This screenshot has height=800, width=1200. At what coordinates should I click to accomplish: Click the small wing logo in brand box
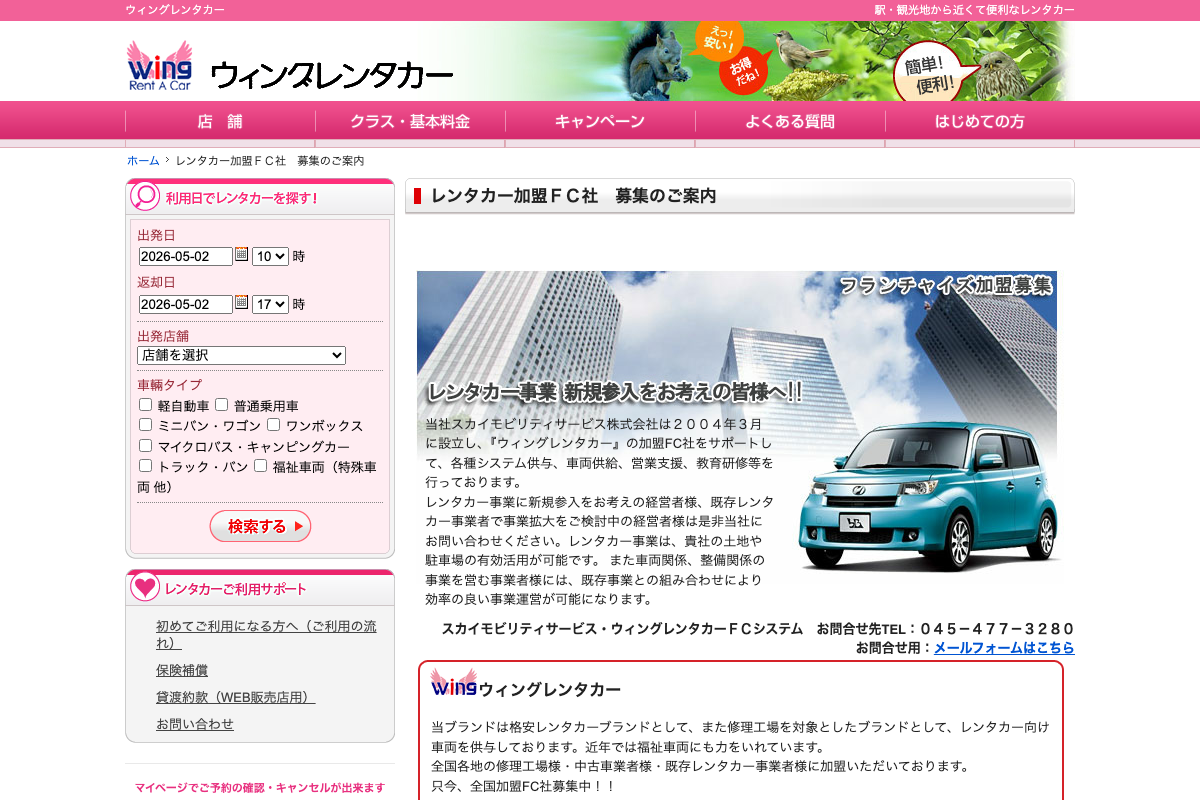(x=454, y=684)
